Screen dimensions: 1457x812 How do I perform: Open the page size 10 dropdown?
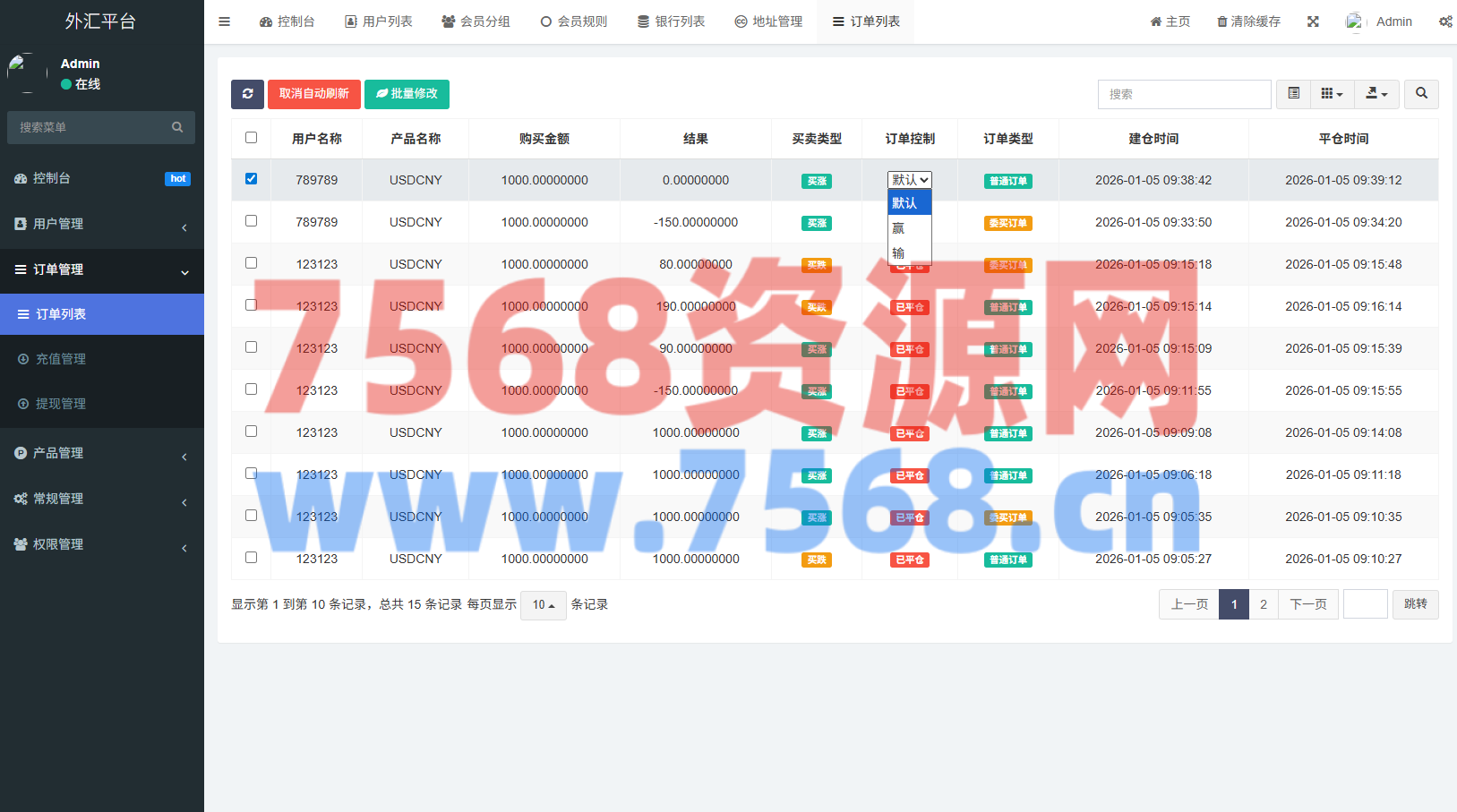[x=543, y=605]
